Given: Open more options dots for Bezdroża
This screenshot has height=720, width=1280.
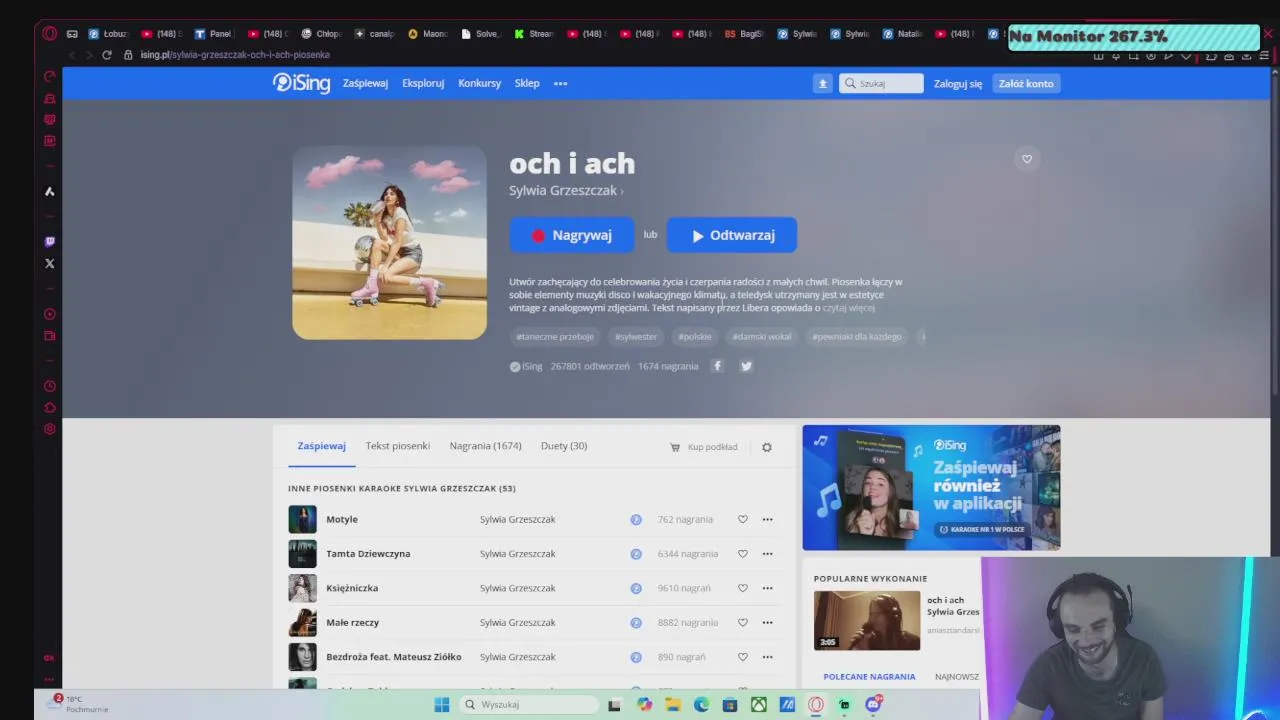Looking at the screenshot, I should pos(767,657).
